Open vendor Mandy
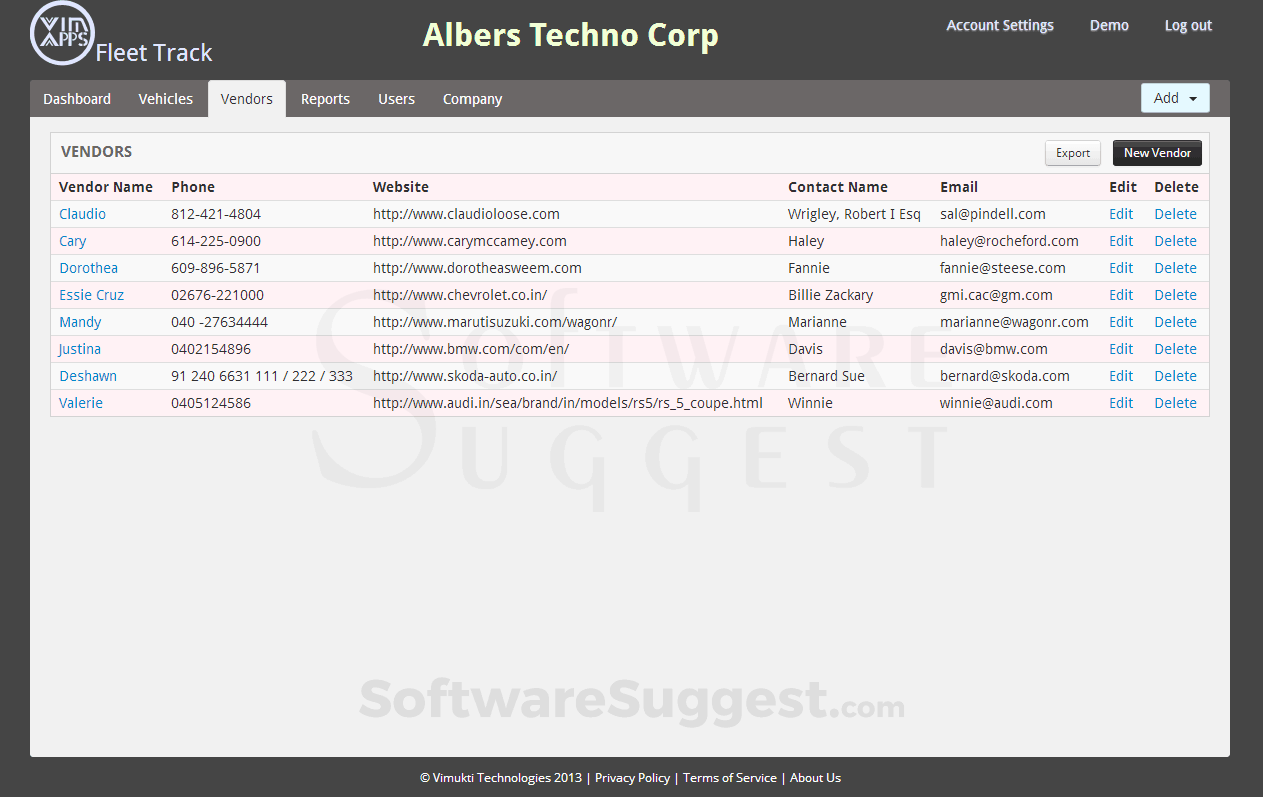This screenshot has width=1263, height=797. click(x=80, y=322)
